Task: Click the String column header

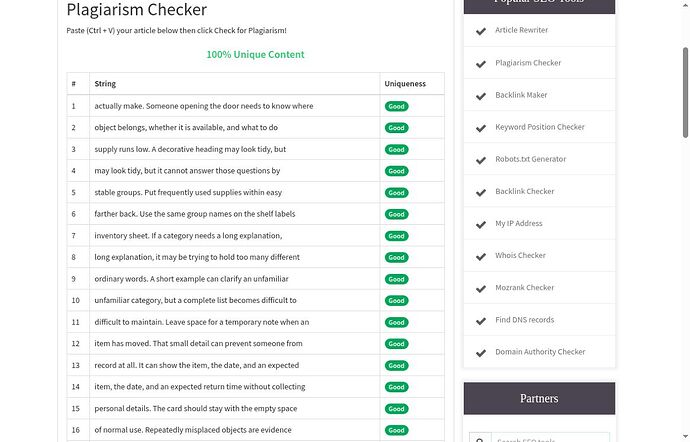Action: pyautogui.click(x=105, y=84)
